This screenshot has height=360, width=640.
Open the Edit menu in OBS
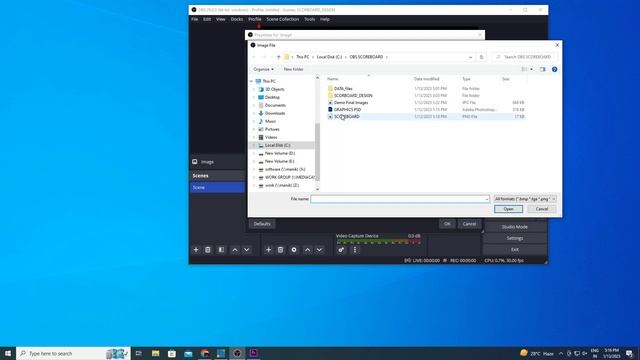[207, 19]
